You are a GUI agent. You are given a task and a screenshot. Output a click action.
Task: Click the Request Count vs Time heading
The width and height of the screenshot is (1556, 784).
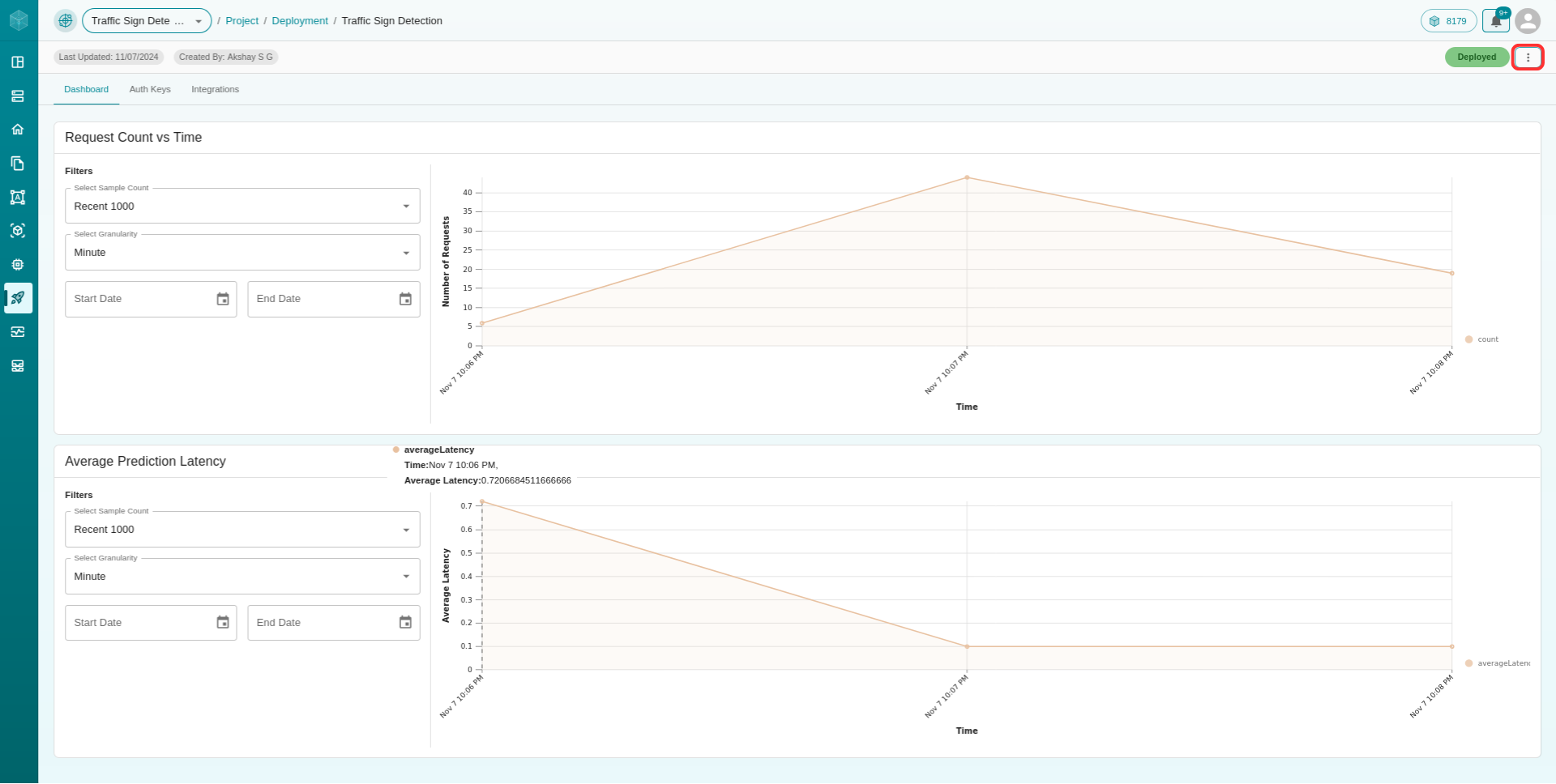click(x=133, y=138)
